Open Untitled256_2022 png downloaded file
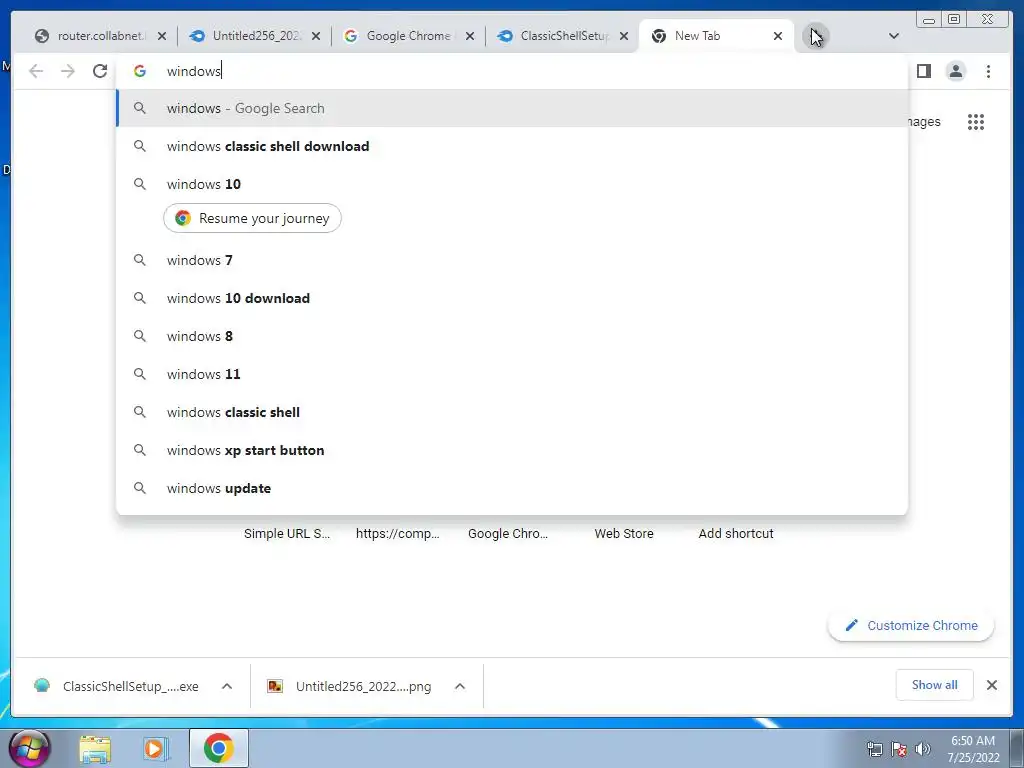Viewport: 1024px width, 768px height. click(363, 686)
